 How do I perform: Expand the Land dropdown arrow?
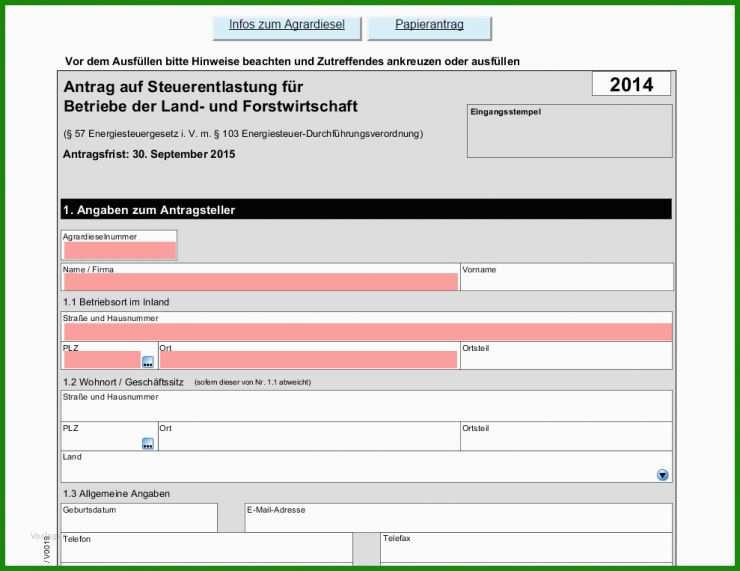pyautogui.click(x=663, y=475)
